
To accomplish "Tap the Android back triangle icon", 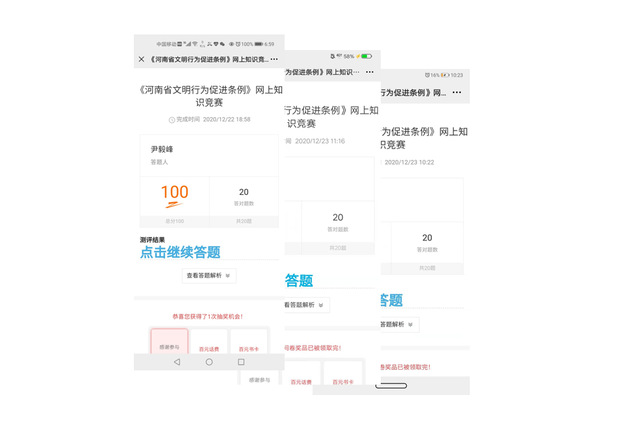I will 177,361.
